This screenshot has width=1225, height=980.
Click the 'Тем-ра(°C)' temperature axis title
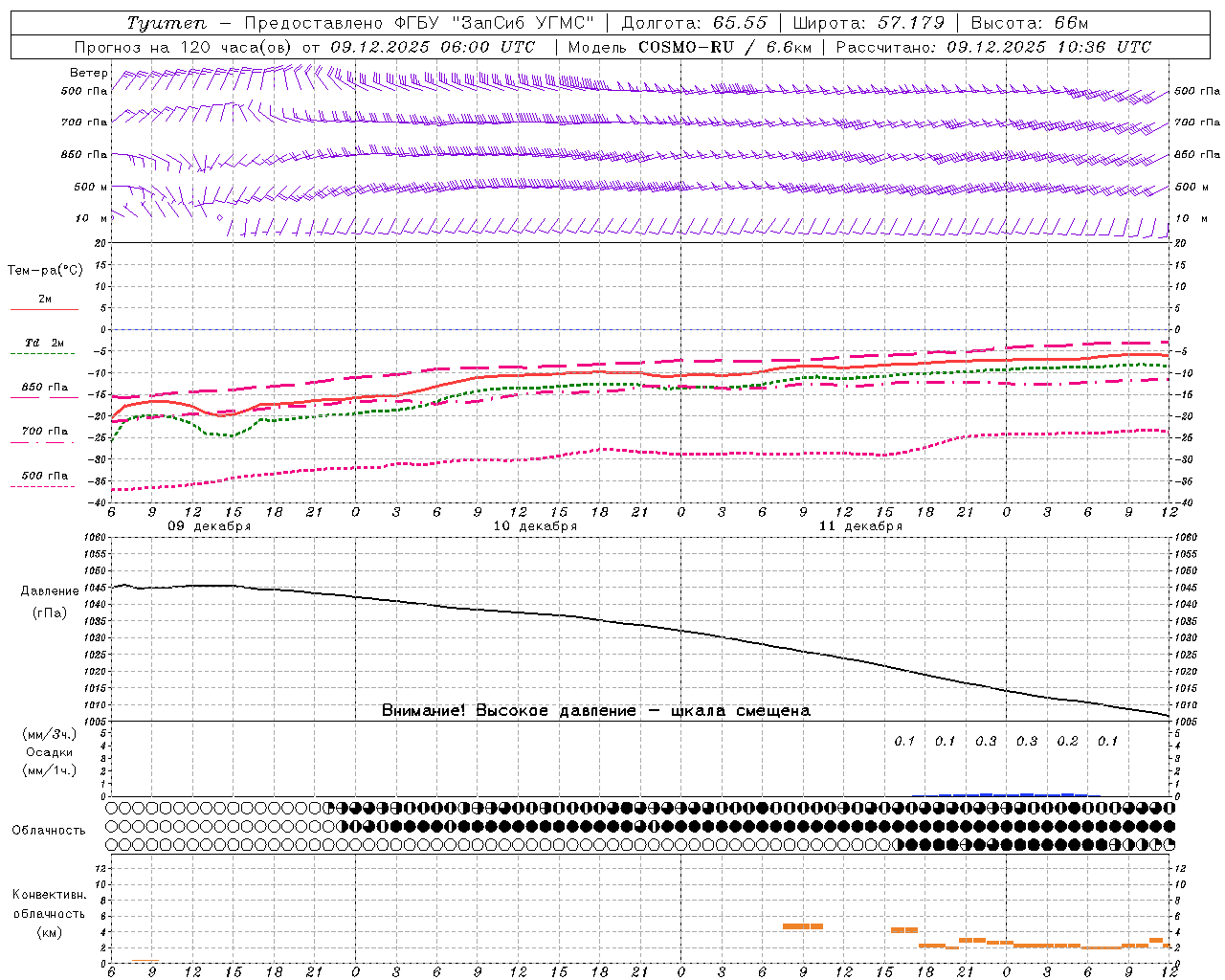(45, 271)
